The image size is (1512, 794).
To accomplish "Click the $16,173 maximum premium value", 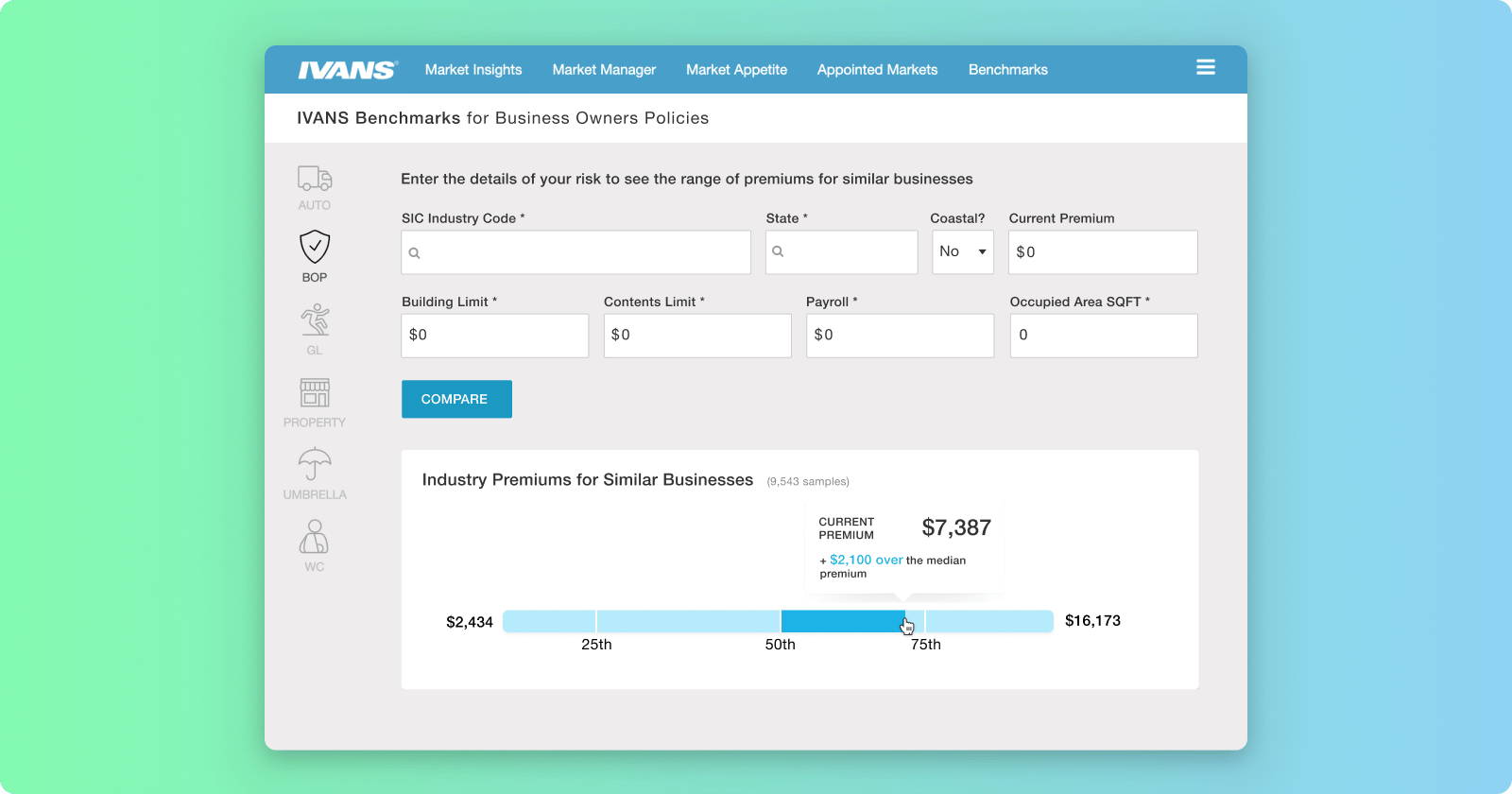I will 1092,621.
